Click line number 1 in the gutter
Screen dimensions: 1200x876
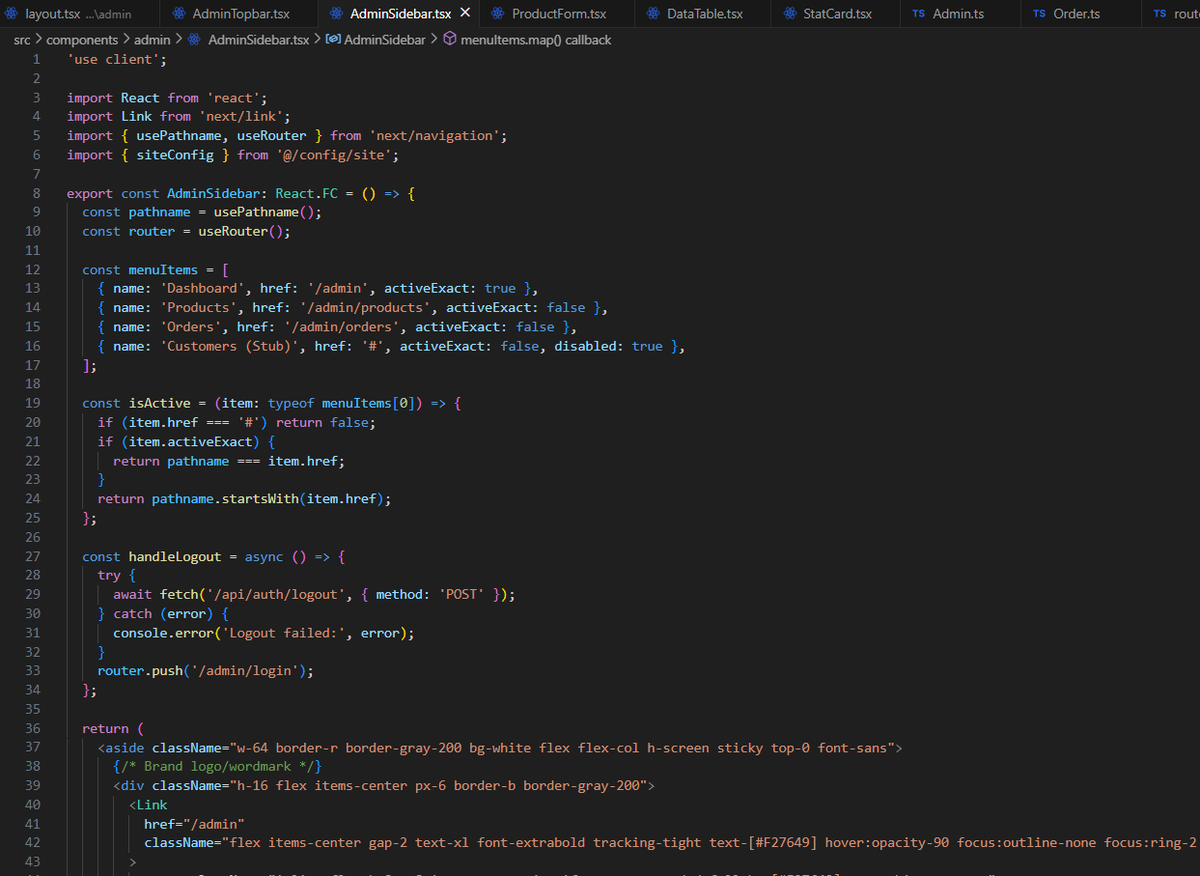coord(37,59)
